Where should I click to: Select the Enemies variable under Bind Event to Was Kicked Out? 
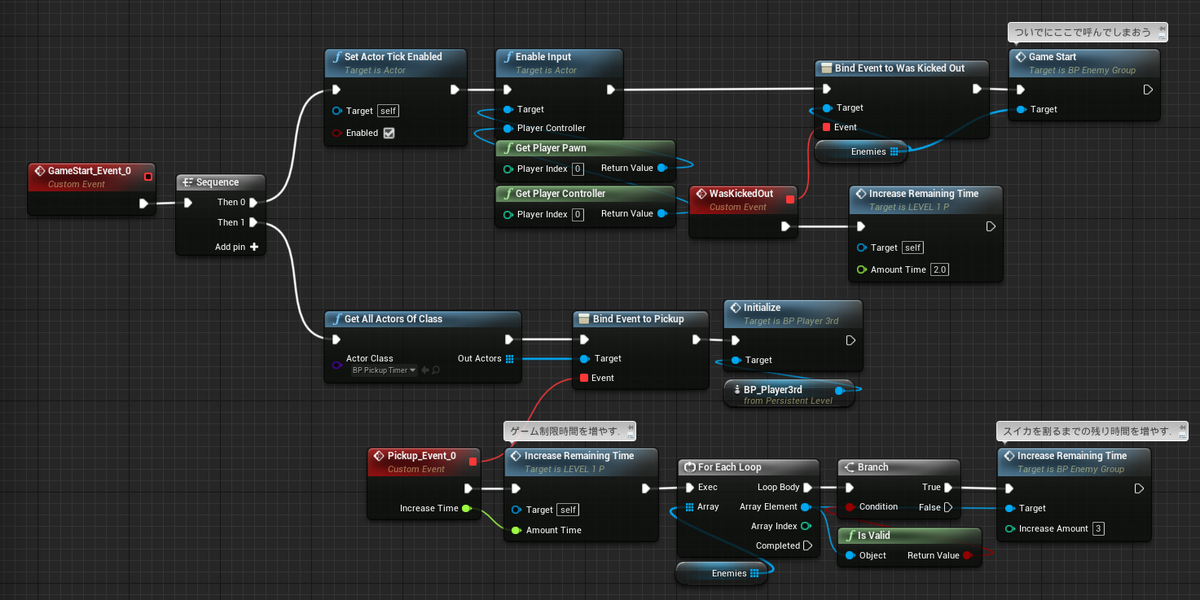[x=860, y=151]
